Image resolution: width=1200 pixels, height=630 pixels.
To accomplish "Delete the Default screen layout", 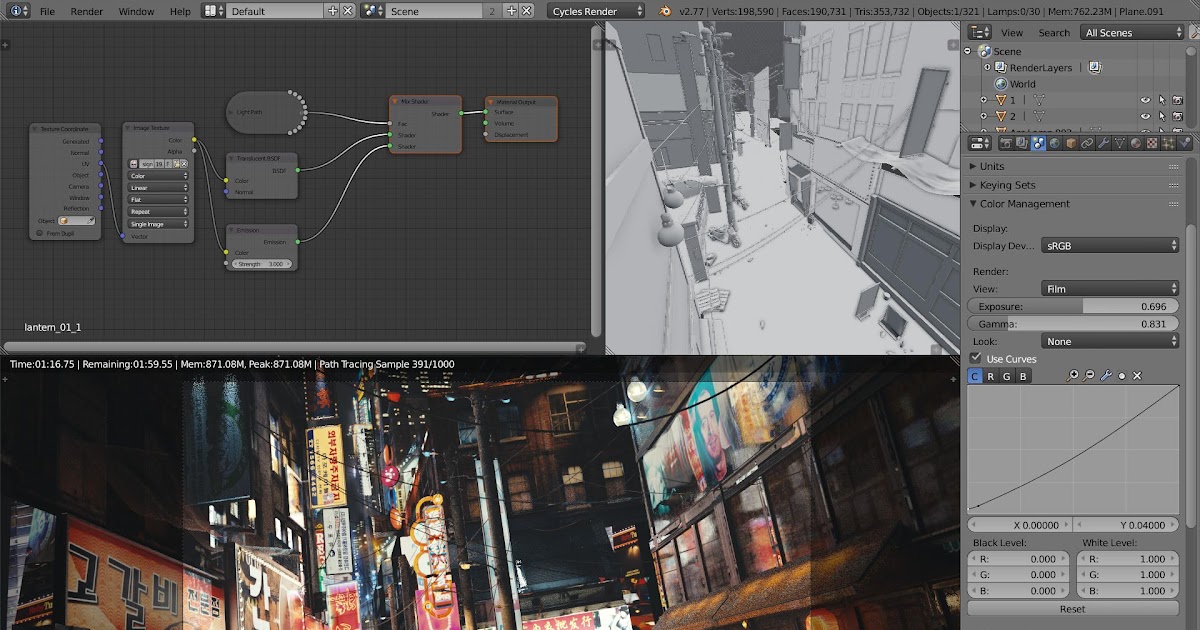I will (x=347, y=11).
